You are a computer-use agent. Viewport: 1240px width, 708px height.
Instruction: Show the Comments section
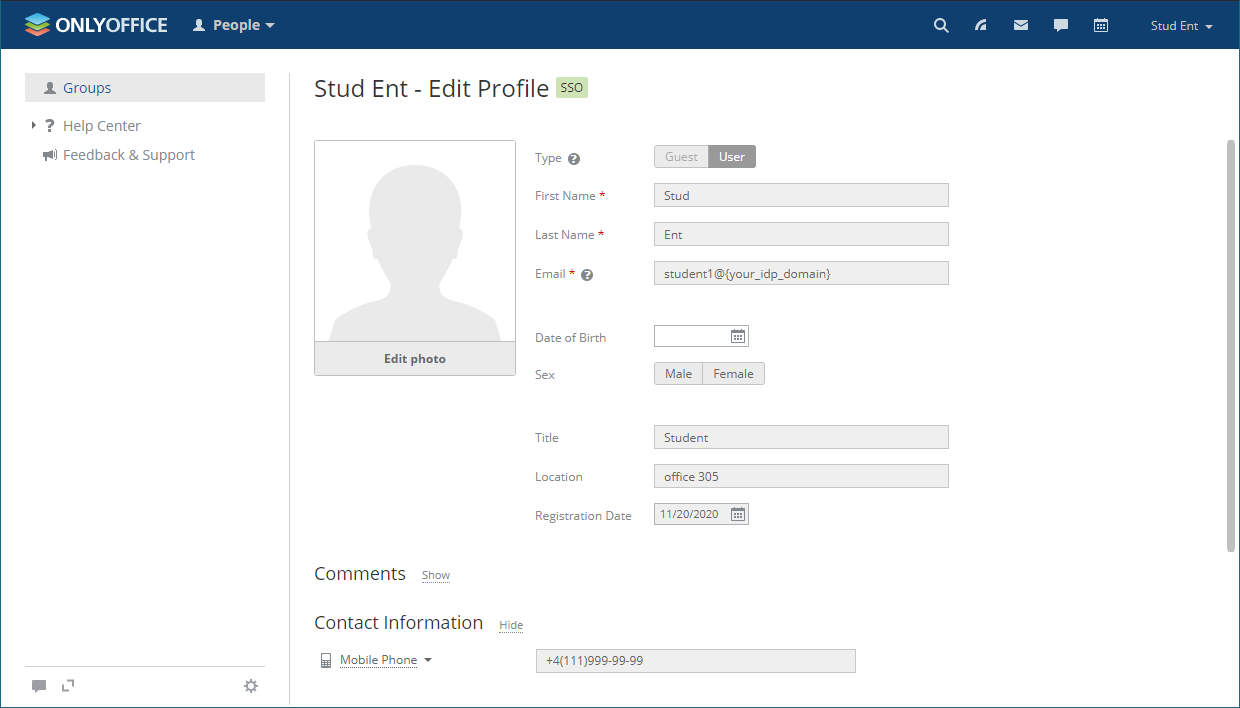click(435, 575)
